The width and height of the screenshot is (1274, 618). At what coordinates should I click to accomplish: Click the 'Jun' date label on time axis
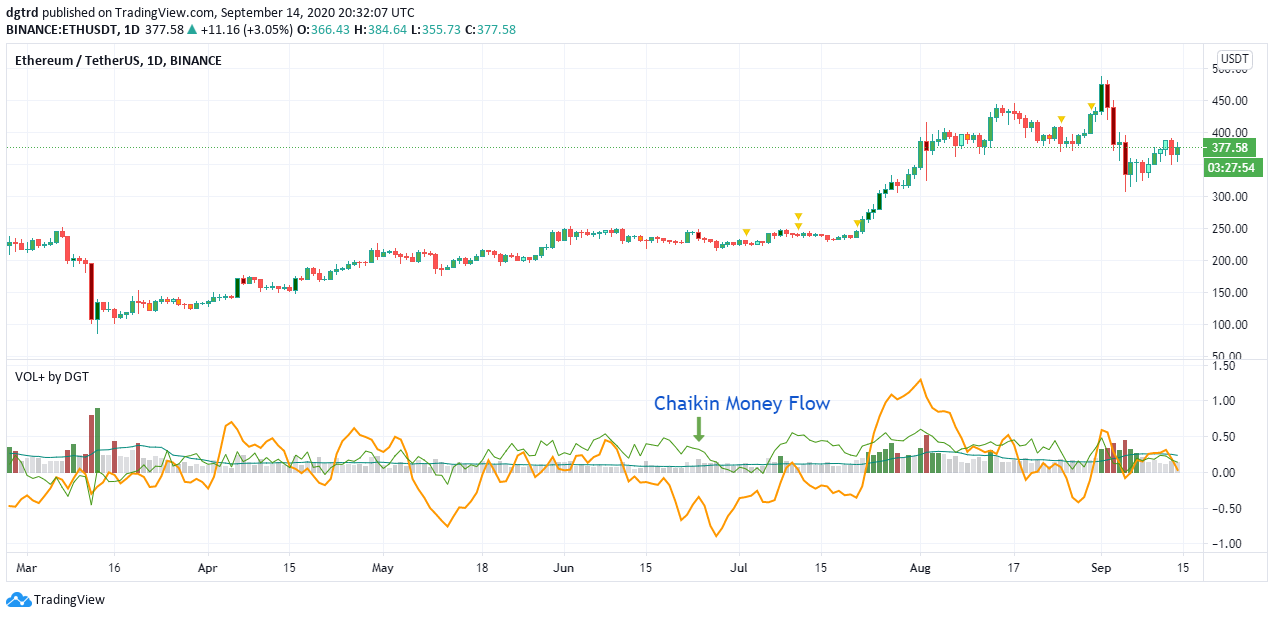[563, 566]
